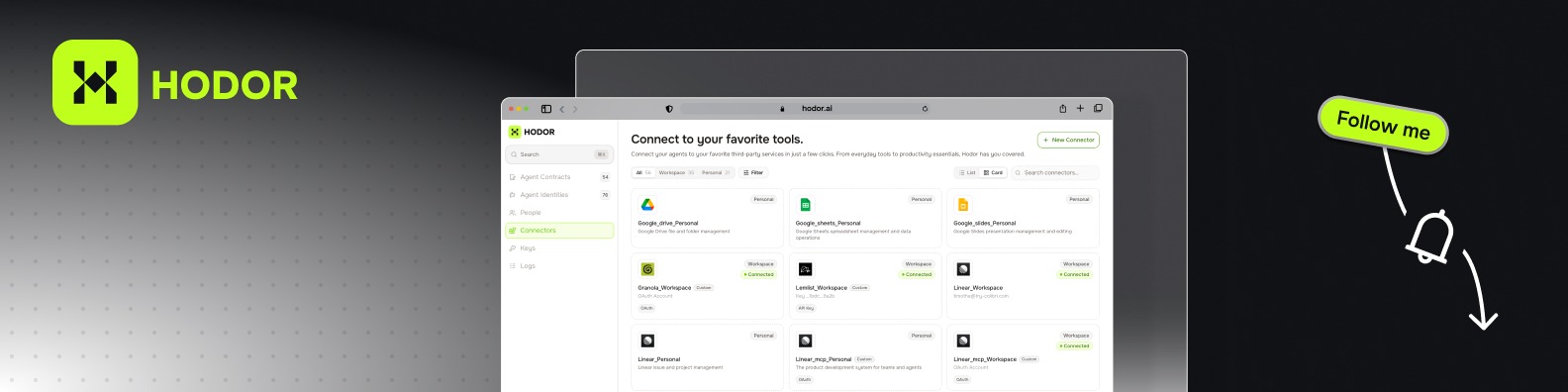This screenshot has height=392, width=1568.
Task: Click the Connected badge on Linear_mcp_Workspace card
Action: (1074, 345)
